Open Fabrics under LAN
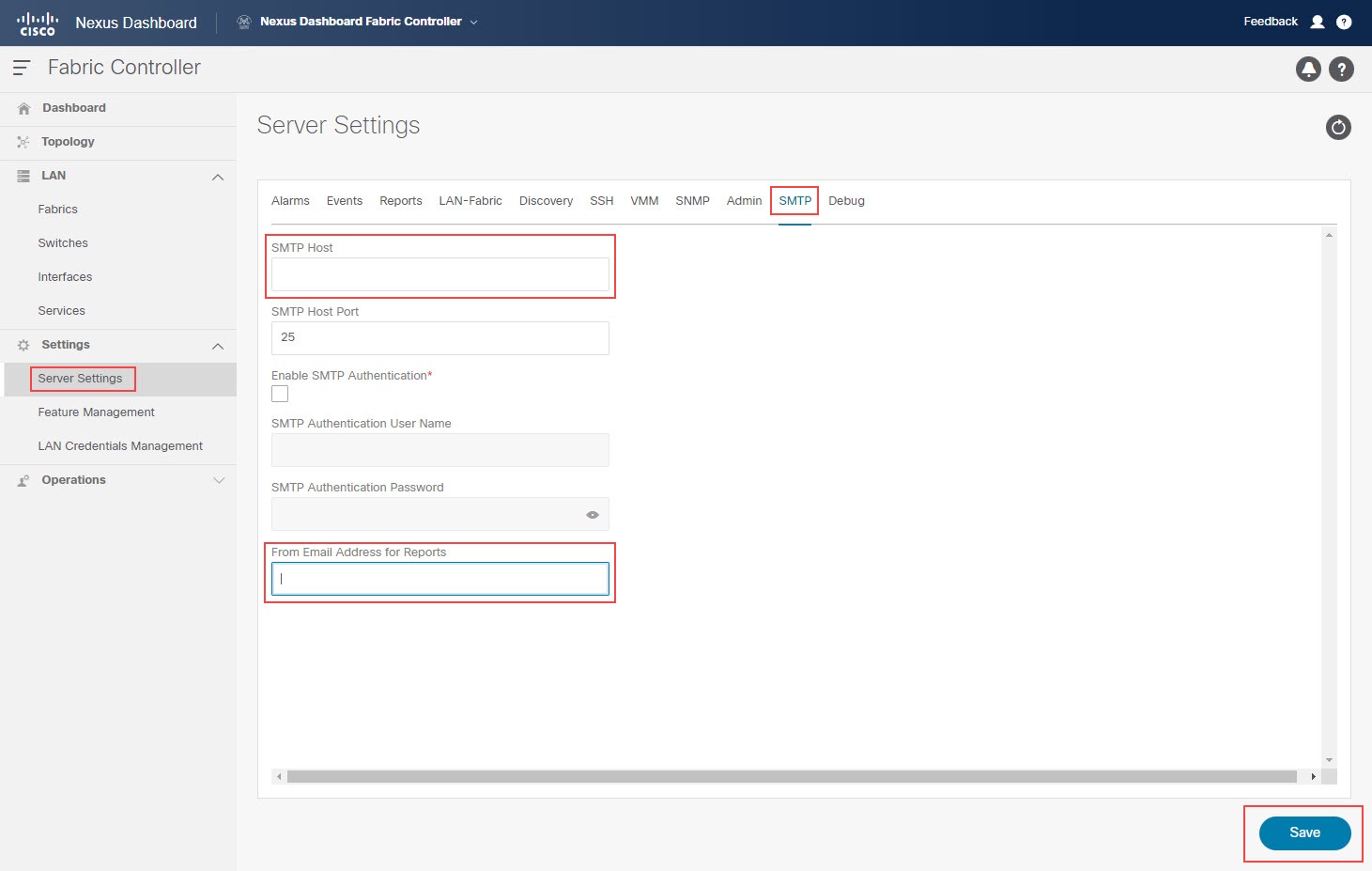The height and width of the screenshot is (871, 1372). [x=57, y=210]
